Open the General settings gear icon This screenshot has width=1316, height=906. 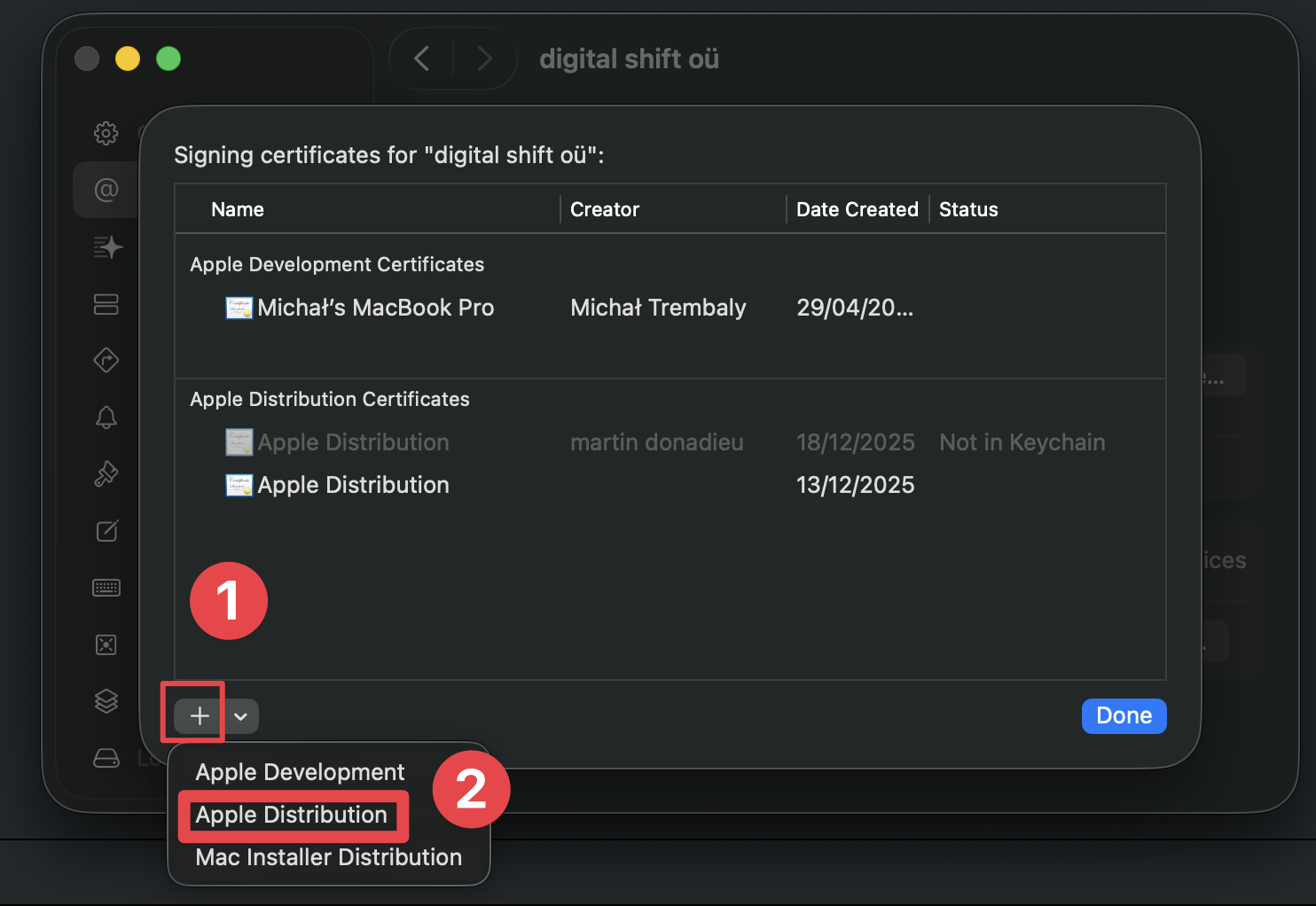pos(106,133)
